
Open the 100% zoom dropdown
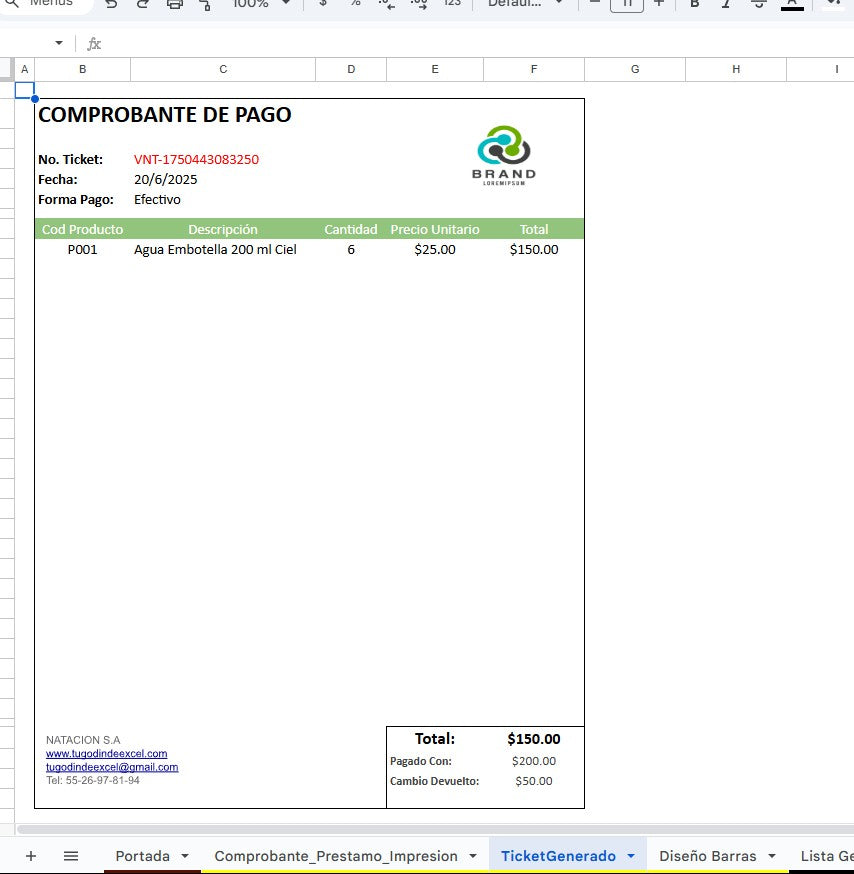[x=261, y=3]
